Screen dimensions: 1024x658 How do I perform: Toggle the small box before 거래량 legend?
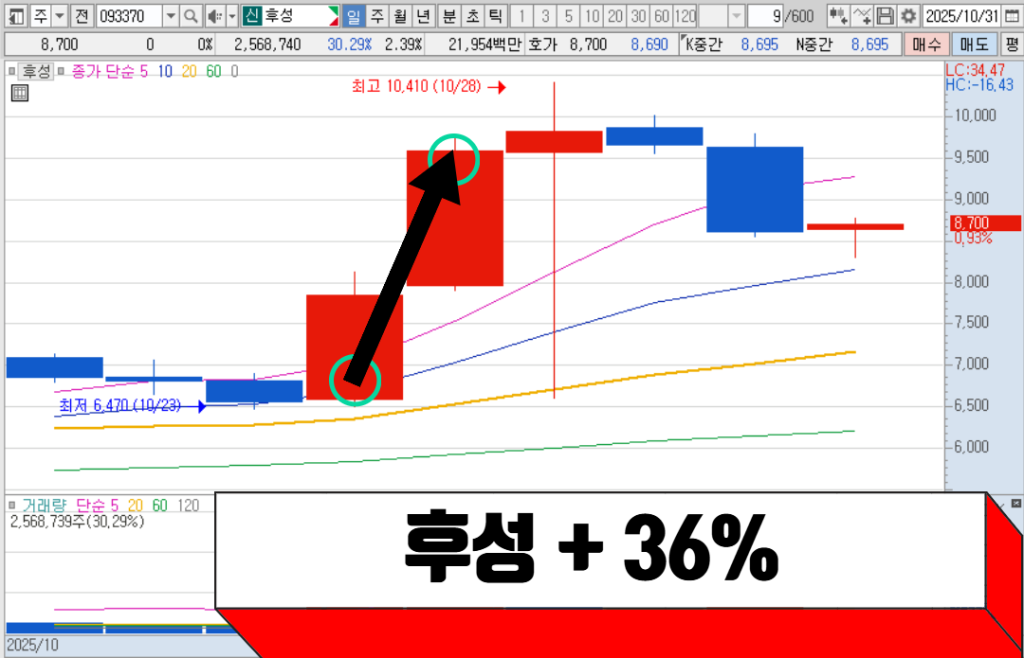[10, 505]
